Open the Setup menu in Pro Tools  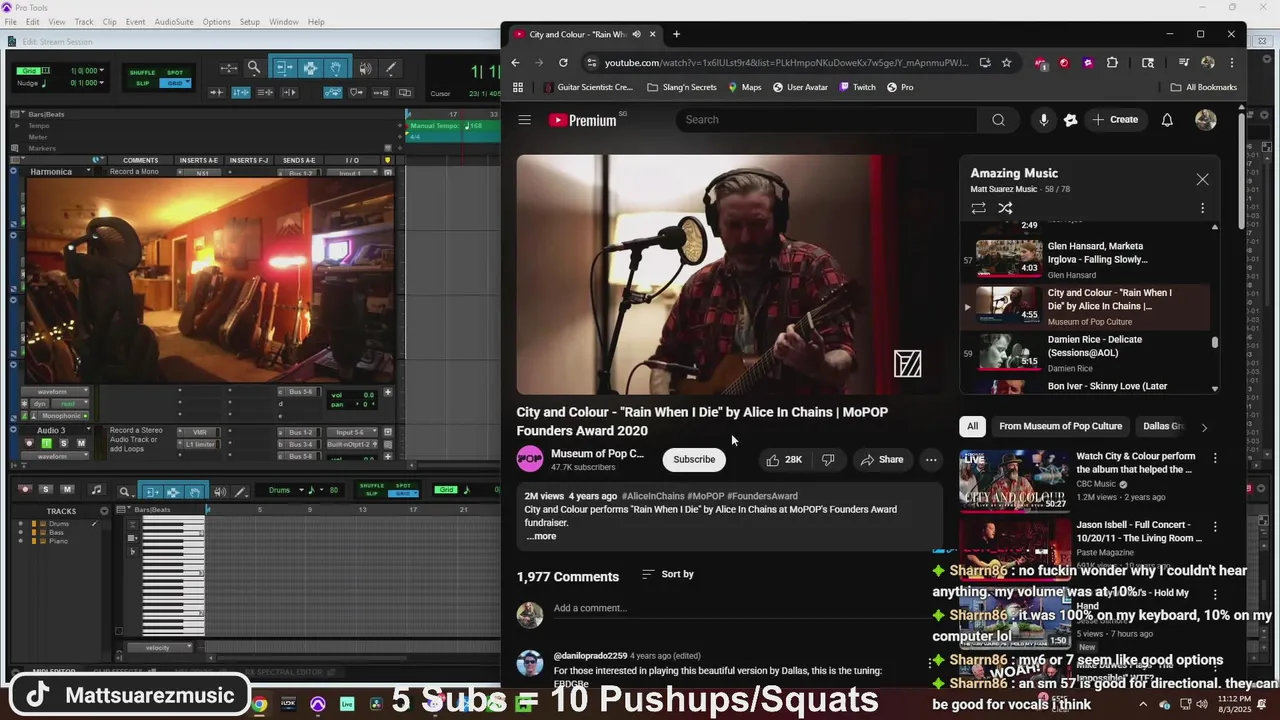250,22
